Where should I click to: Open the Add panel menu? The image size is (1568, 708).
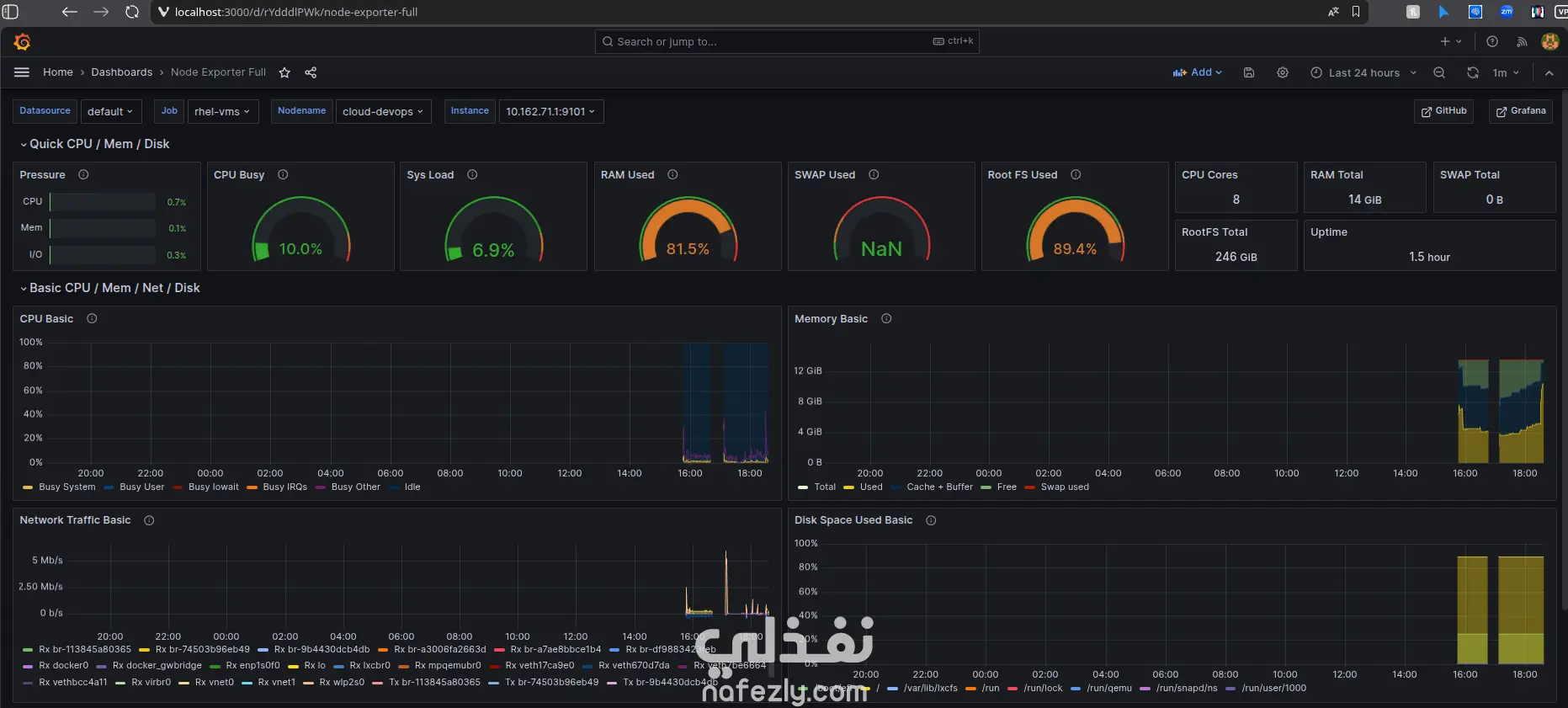click(1197, 72)
